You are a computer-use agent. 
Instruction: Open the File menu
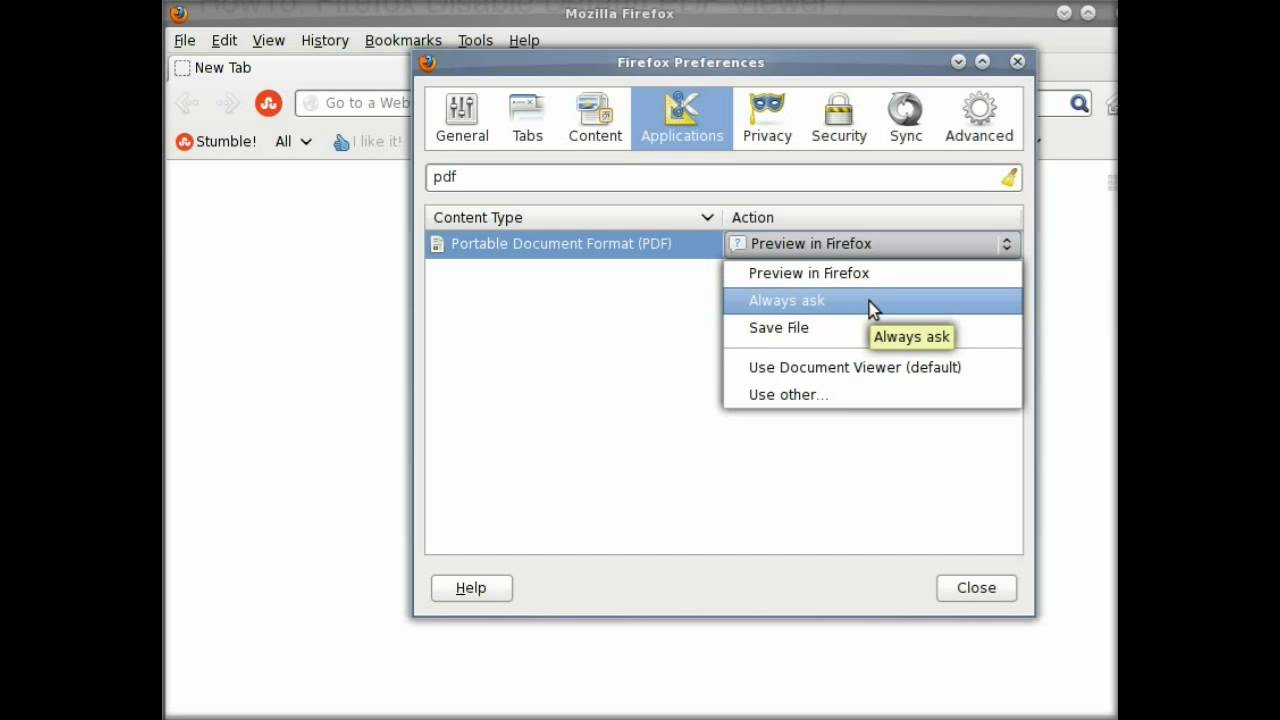185,41
